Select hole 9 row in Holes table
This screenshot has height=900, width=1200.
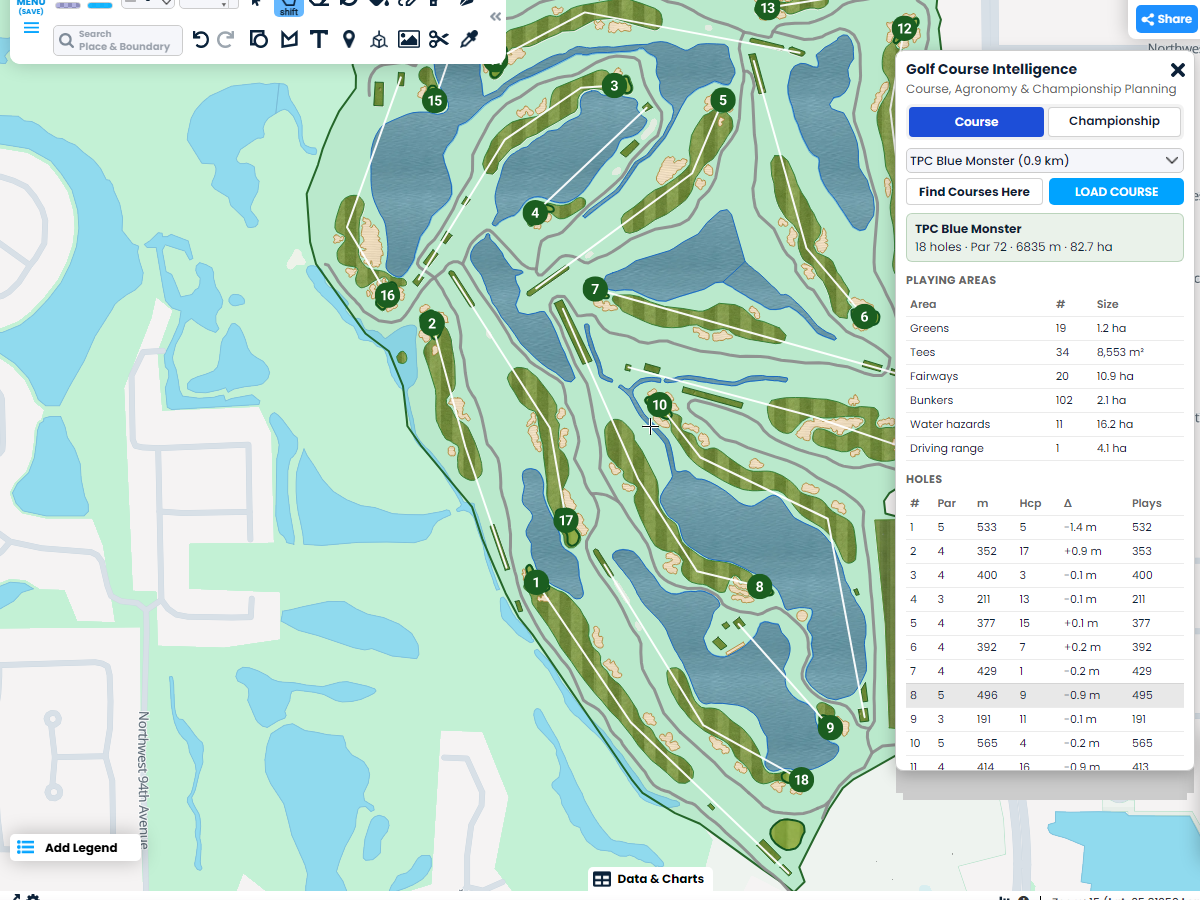(x=1045, y=719)
